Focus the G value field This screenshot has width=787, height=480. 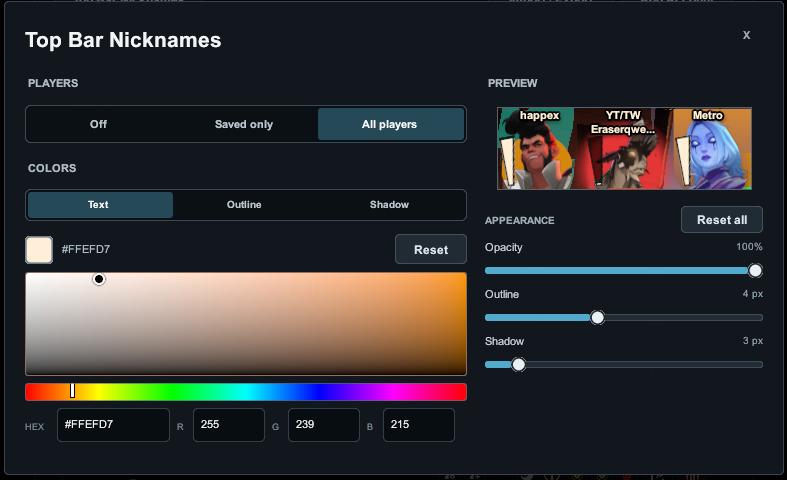(x=324, y=425)
